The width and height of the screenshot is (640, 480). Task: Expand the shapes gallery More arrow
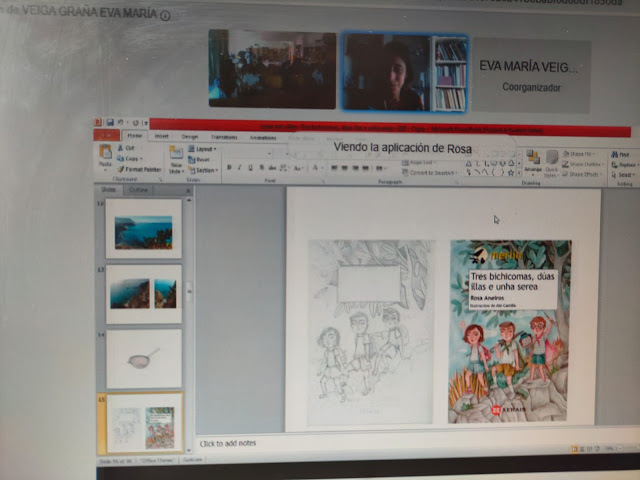(x=519, y=173)
